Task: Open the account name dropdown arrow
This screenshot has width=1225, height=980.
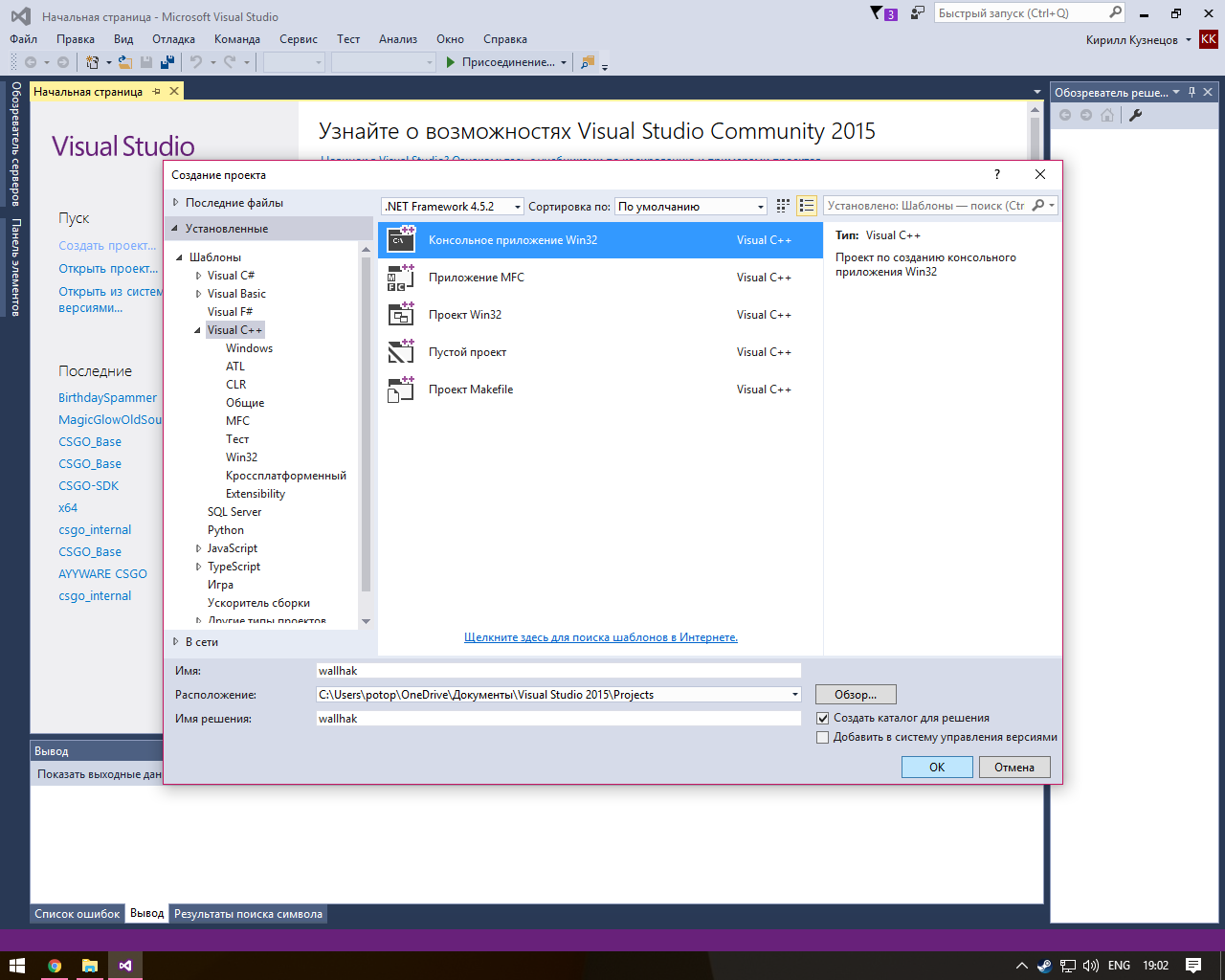Action: (x=1189, y=39)
